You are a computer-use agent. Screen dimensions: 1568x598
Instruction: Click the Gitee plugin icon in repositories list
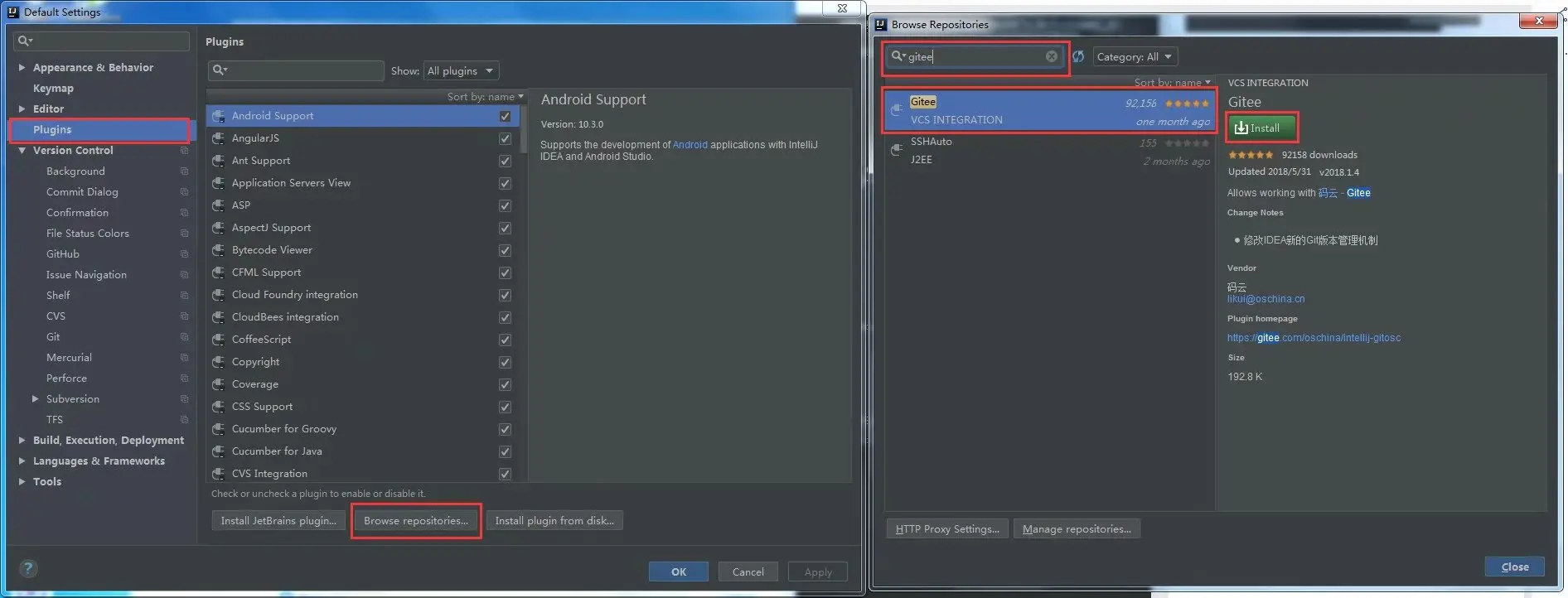click(897, 110)
